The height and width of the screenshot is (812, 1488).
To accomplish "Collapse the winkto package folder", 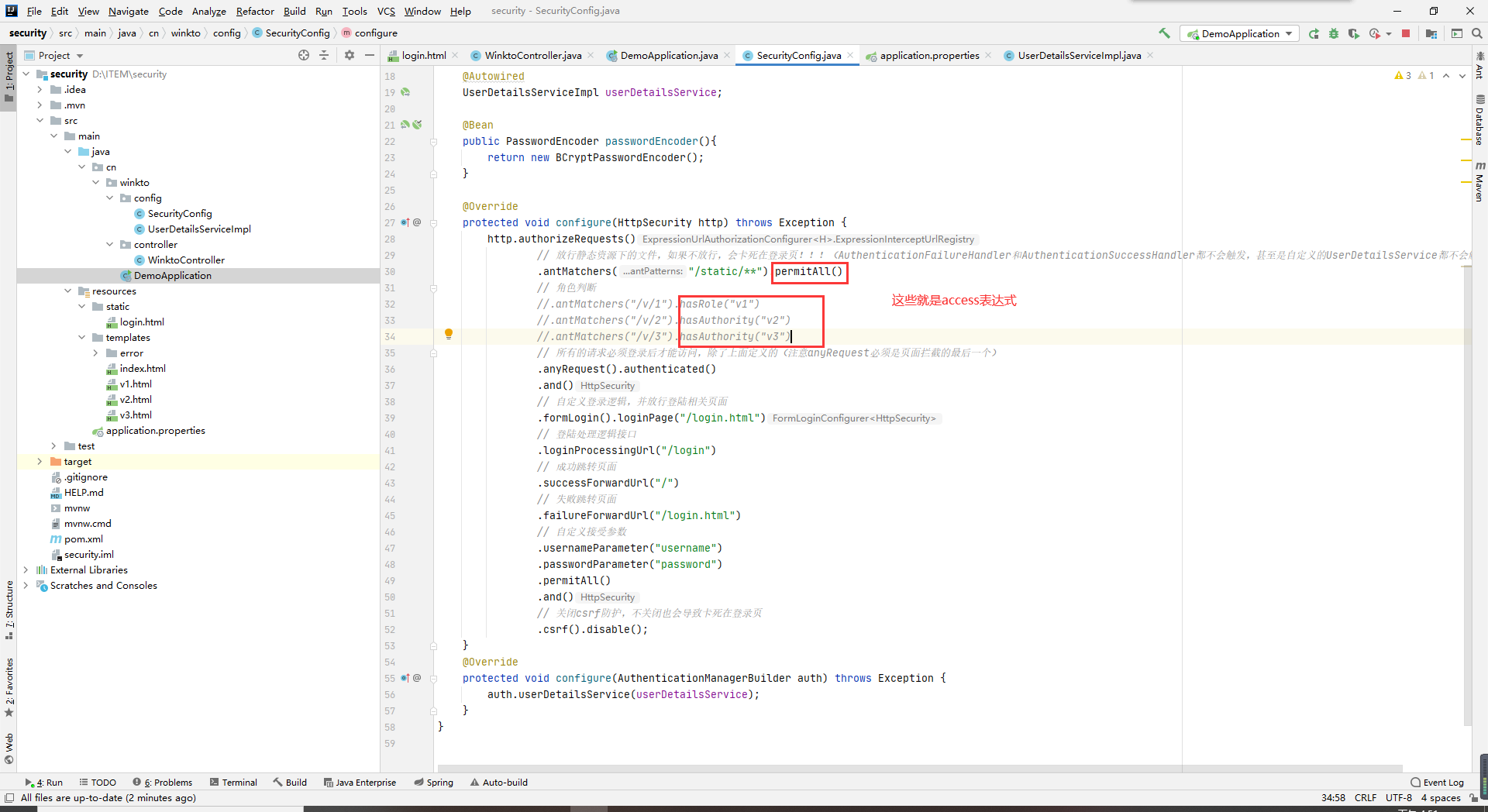I will pos(96,183).
